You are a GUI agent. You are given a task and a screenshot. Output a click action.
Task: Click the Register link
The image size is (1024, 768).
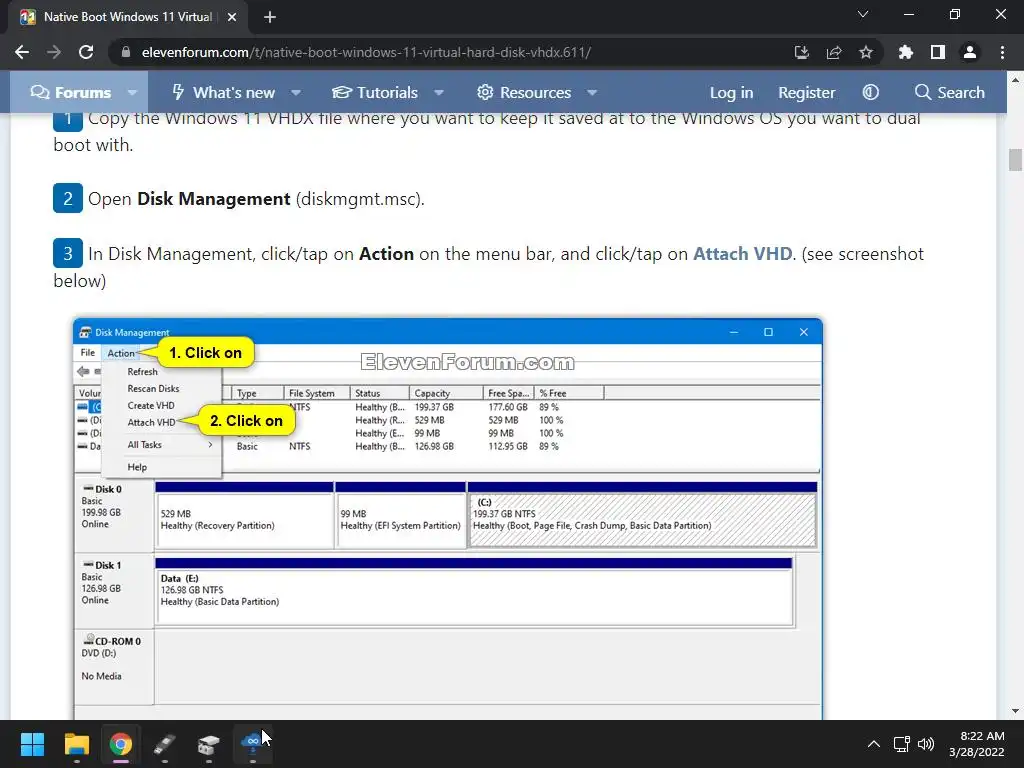tap(807, 92)
